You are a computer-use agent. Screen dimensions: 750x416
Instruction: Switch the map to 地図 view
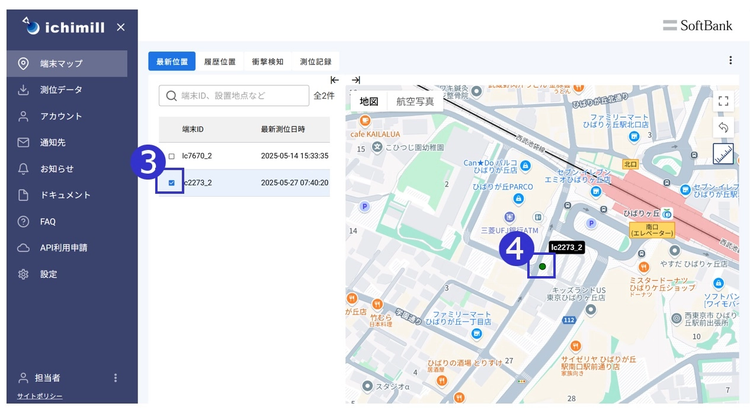tap(369, 101)
